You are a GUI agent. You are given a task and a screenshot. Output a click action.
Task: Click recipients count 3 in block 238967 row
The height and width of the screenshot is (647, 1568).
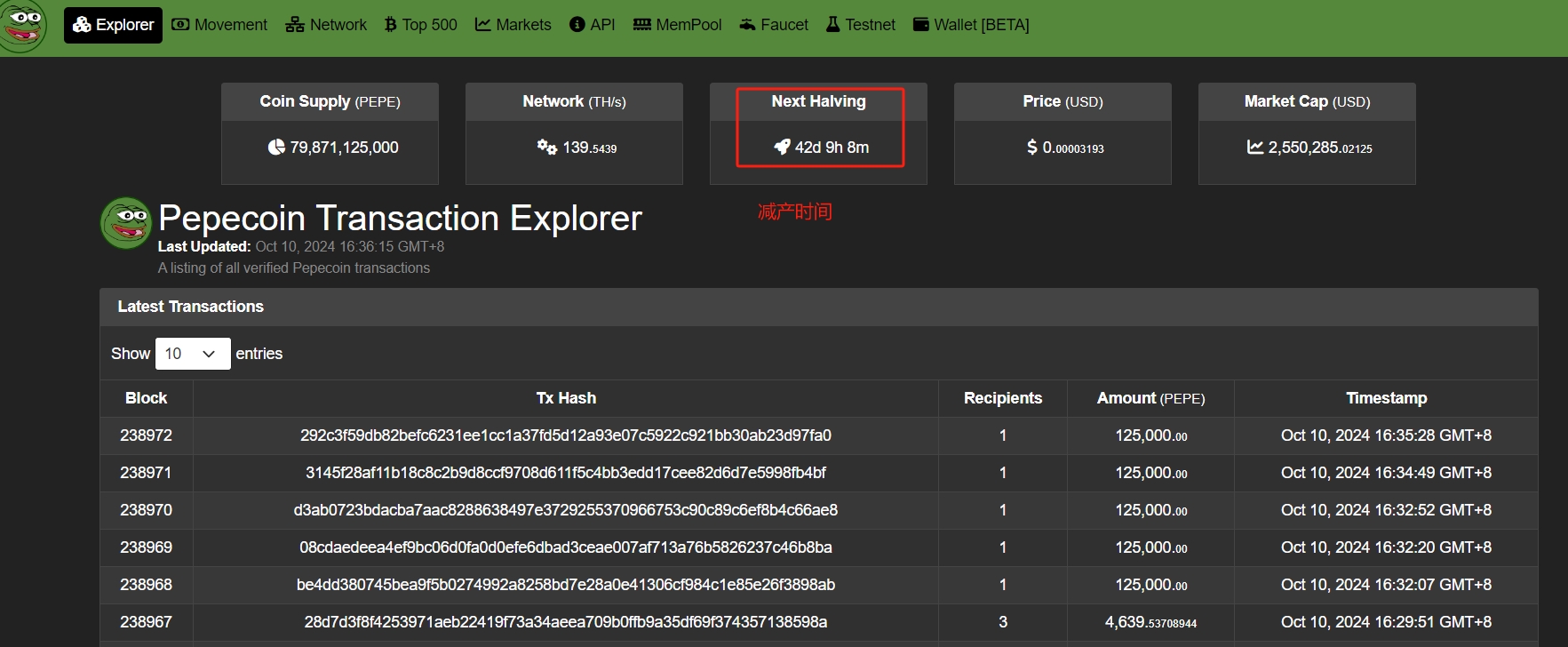coord(1003,622)
